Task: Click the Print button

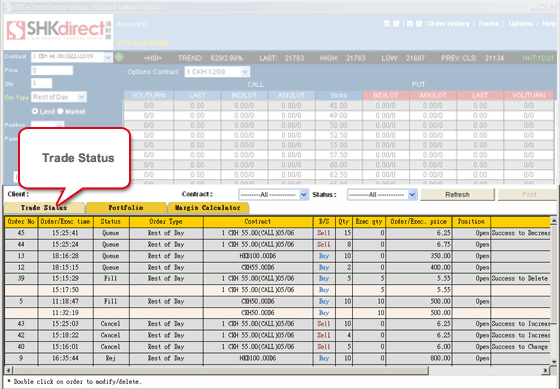Action: pos(529,195)
